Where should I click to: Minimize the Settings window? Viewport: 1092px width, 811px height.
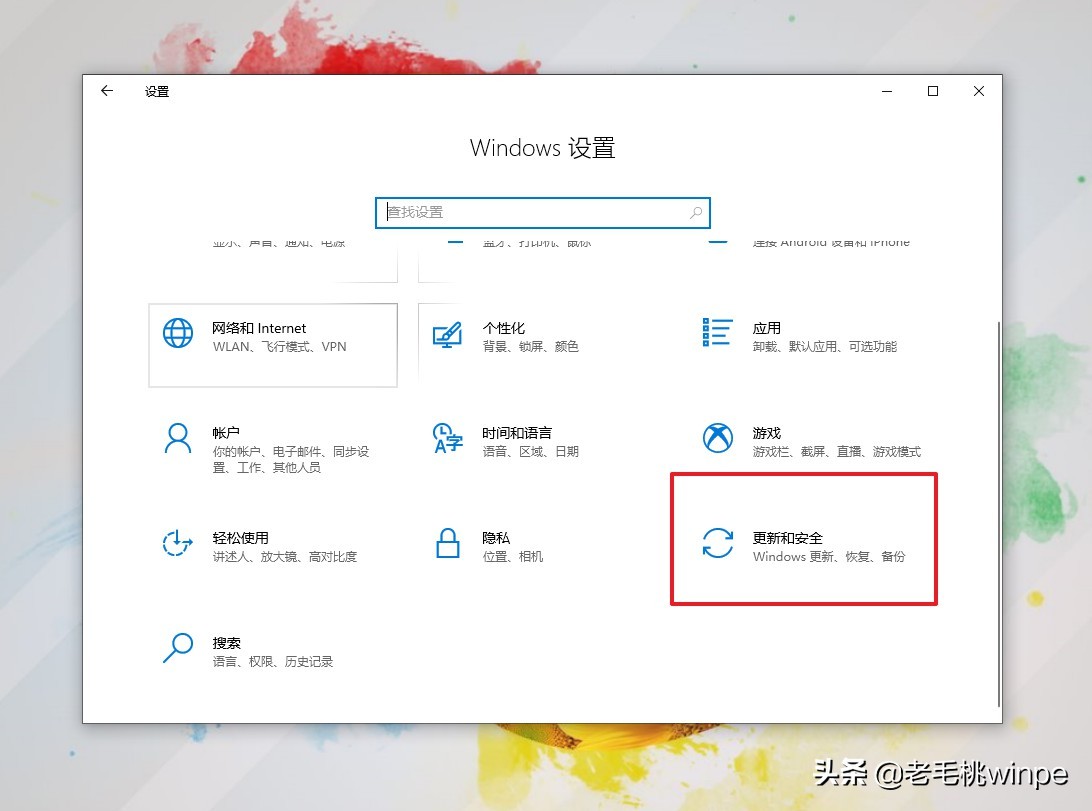pyautogui.click(x=887, y=91)
